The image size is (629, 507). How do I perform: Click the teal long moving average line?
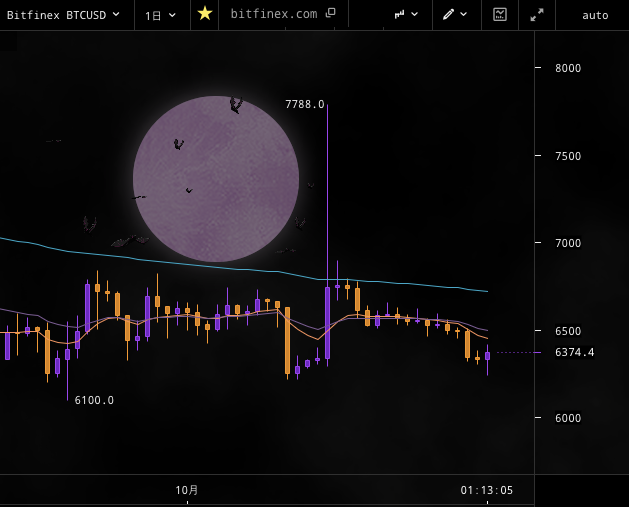coord(244,270)
